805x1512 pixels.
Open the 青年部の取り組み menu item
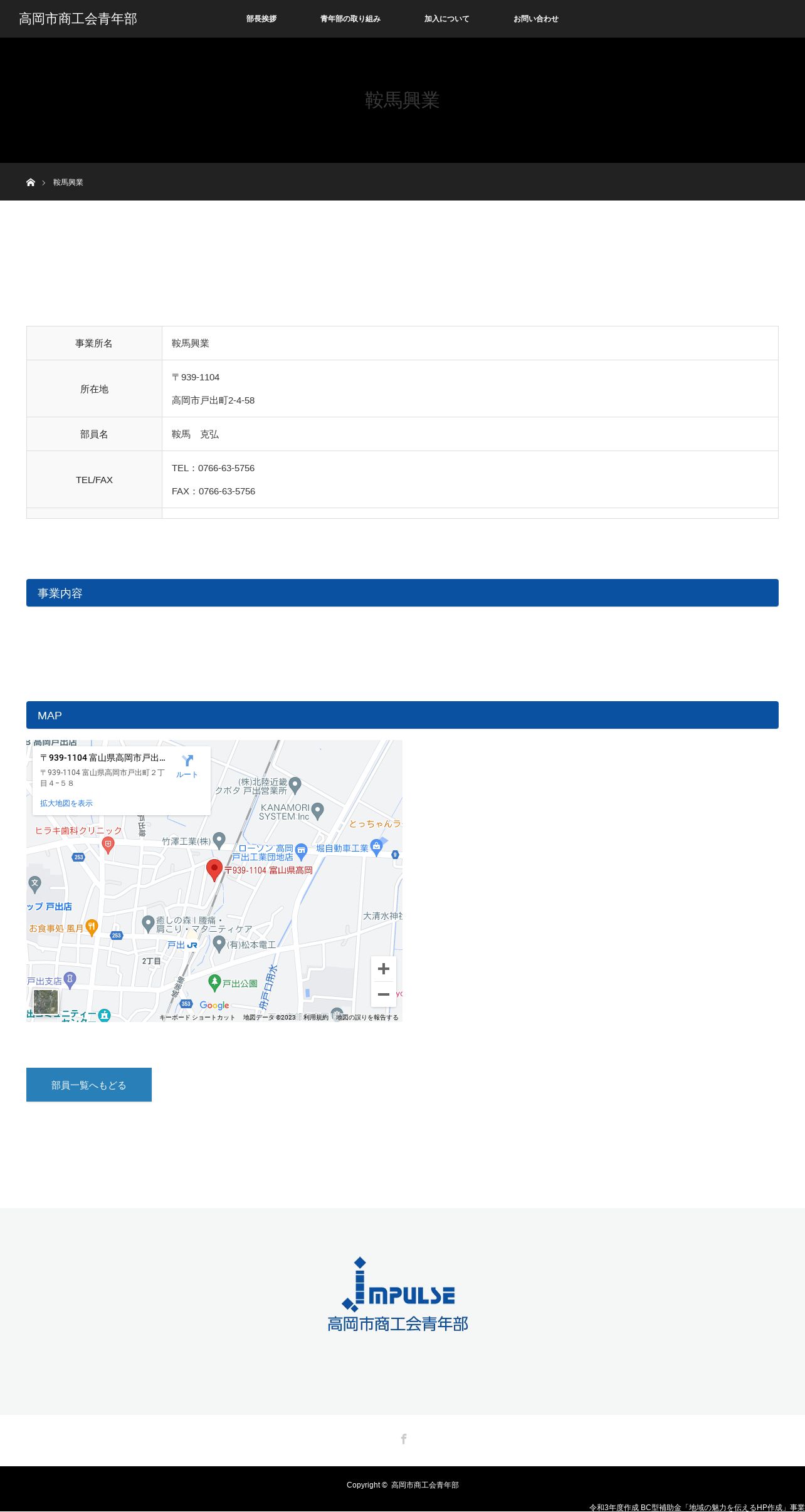[350, 19]
